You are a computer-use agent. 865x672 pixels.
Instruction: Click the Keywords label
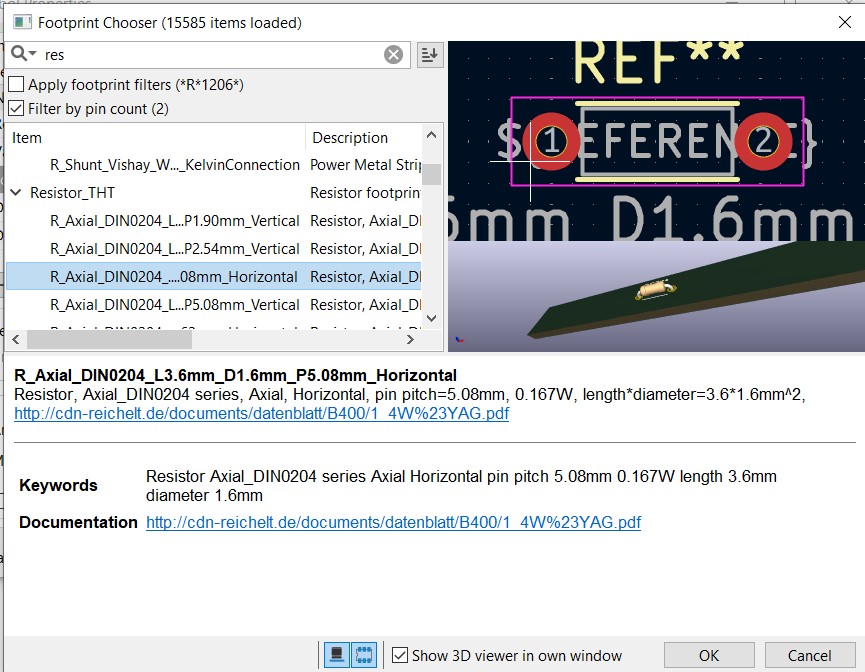coord(58,486)
